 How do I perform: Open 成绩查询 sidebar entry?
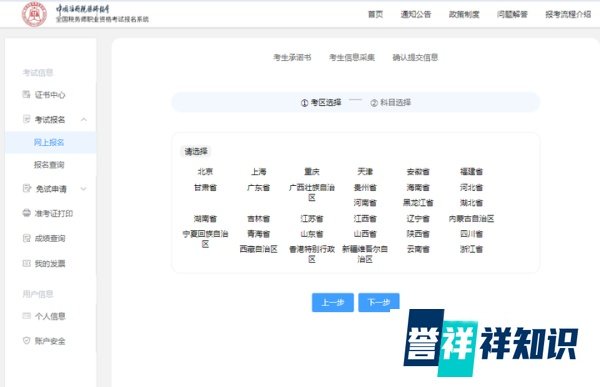(50, 238)
